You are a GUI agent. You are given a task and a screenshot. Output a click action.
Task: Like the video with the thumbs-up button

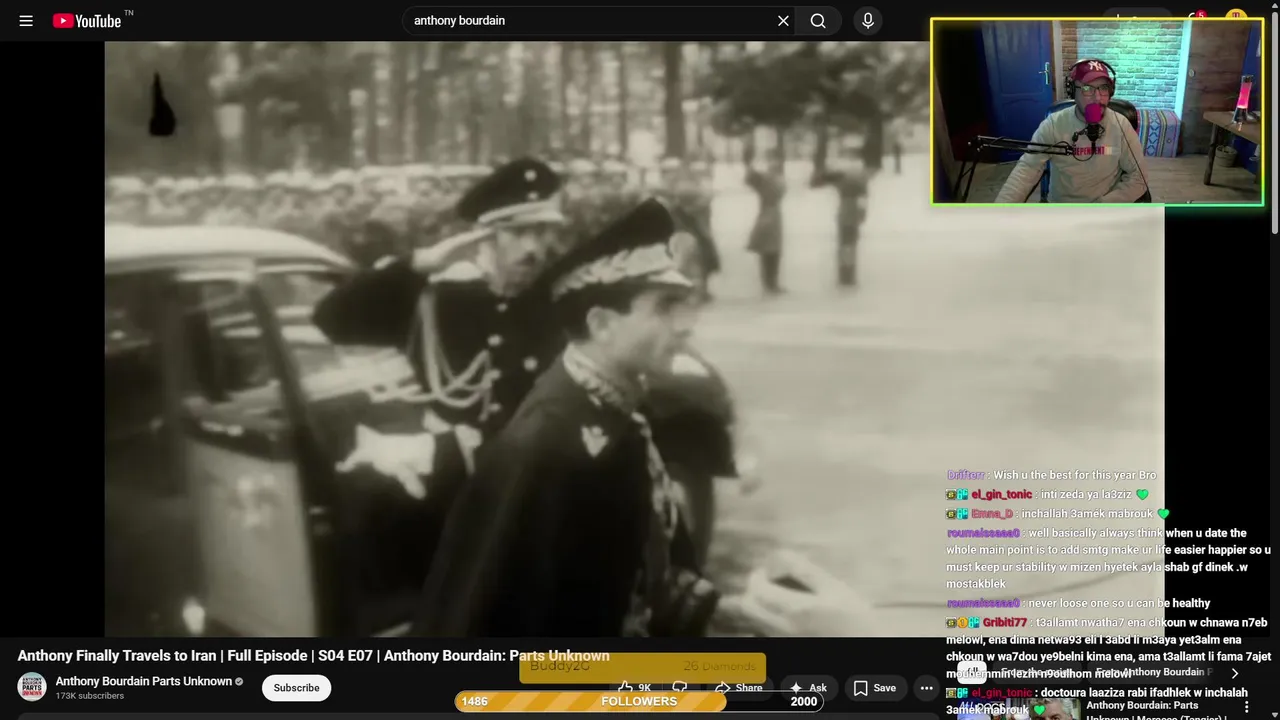[635, 688]
